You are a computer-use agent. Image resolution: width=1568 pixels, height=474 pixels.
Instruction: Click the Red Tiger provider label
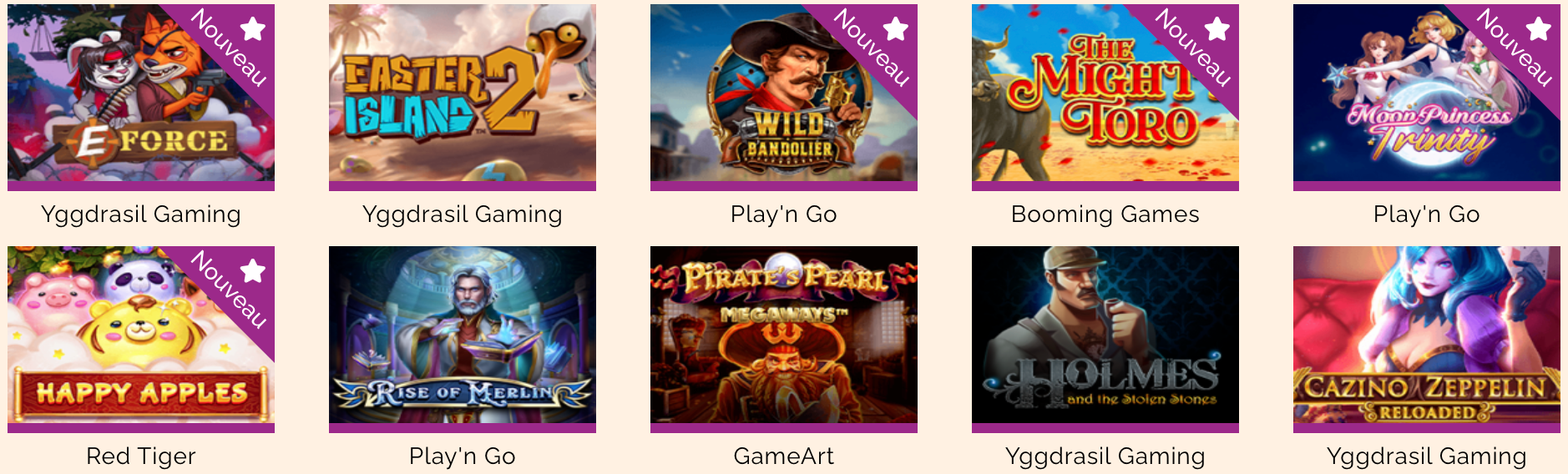click(x=141, y=456)
